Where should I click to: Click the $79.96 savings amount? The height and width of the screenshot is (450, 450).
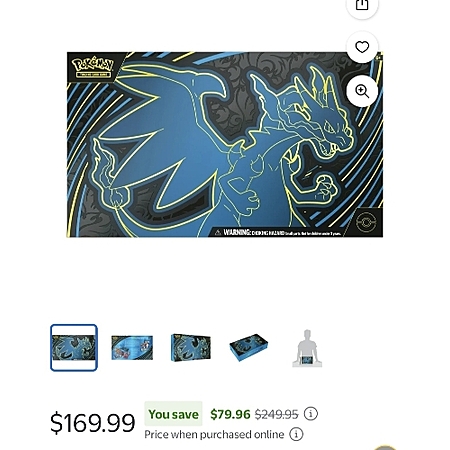[230, 414]
